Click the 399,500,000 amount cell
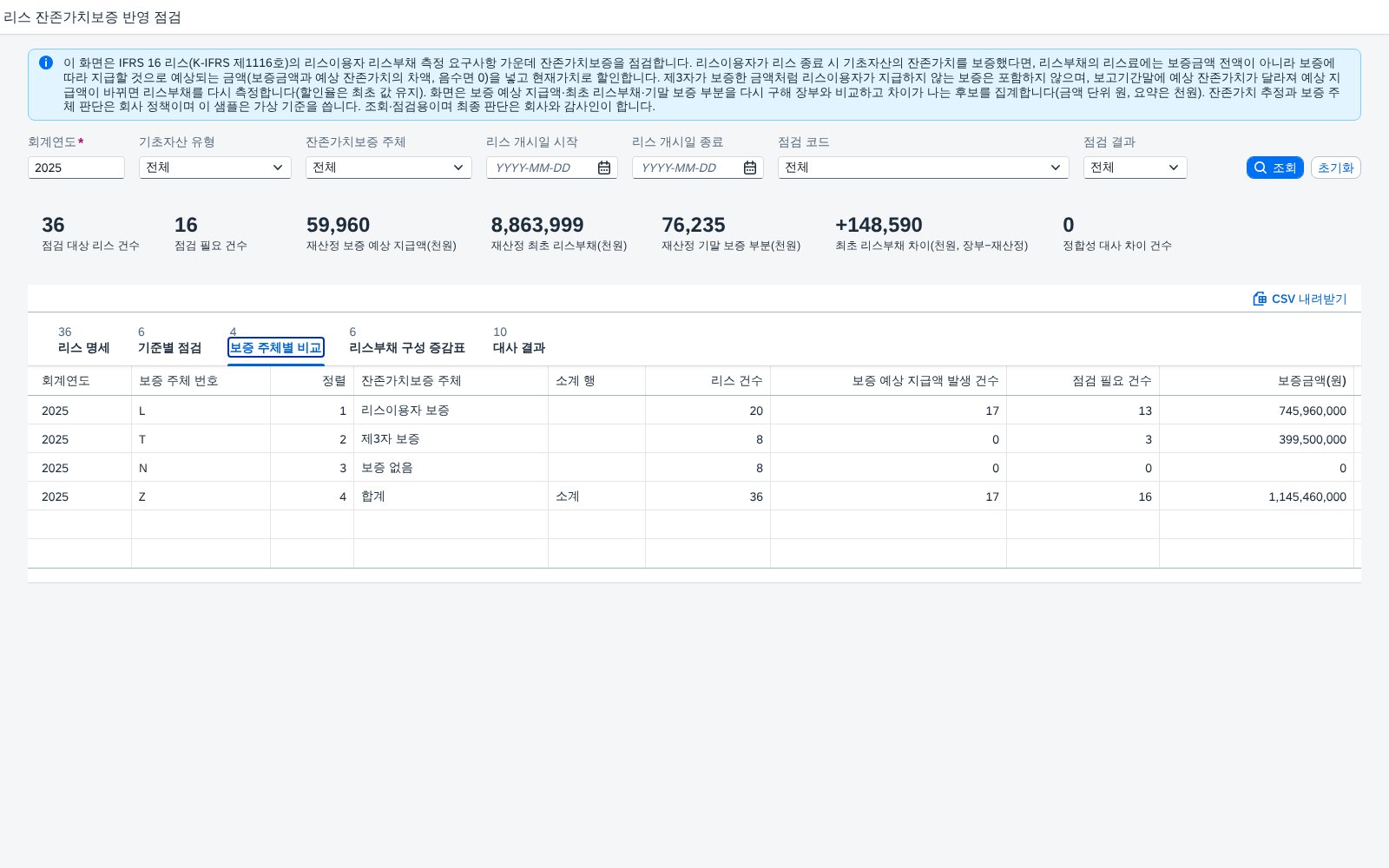 click(1257, 439)
